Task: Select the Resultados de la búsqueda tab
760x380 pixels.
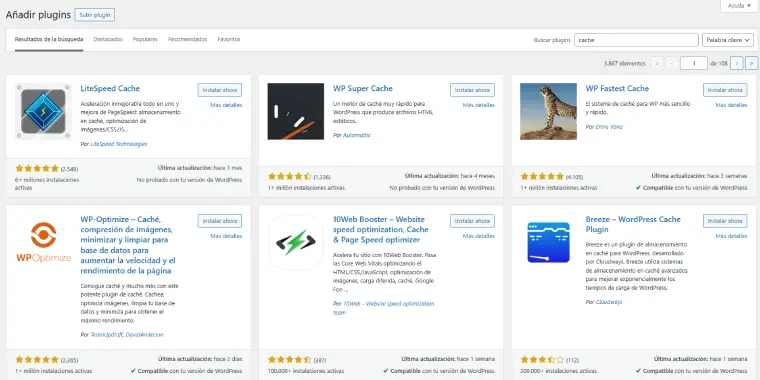Action: [x=49, y=39]
